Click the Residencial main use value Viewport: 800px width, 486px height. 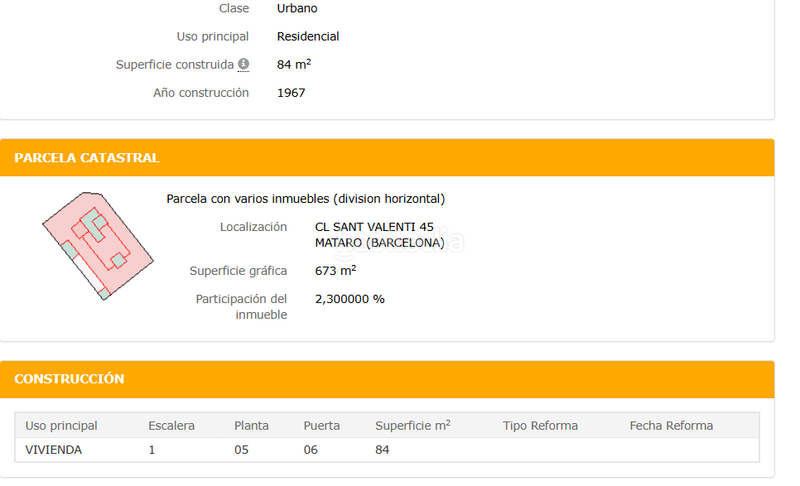tap(308, 37)
